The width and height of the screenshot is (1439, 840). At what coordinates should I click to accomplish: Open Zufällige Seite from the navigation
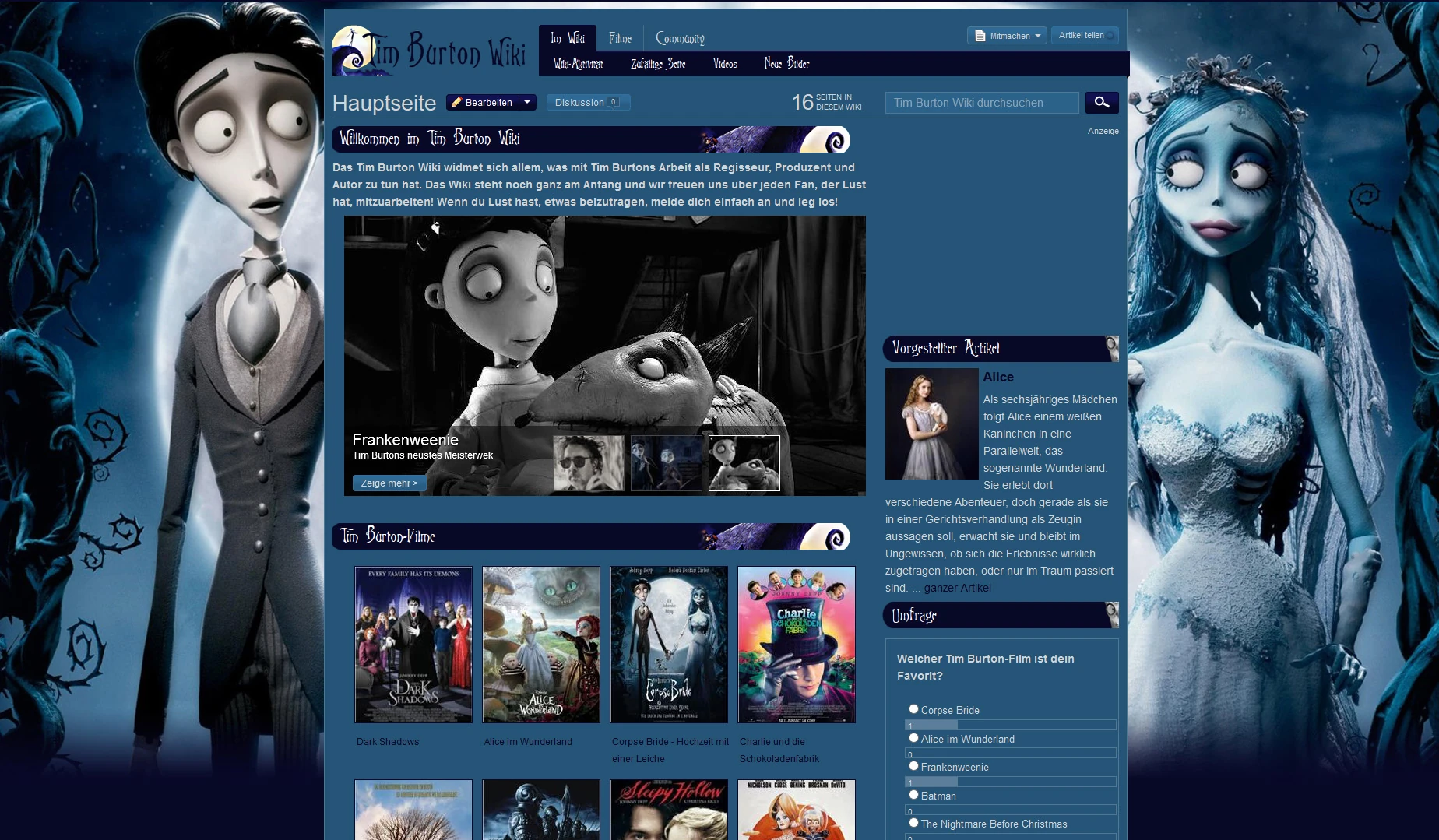coord(658,64)
